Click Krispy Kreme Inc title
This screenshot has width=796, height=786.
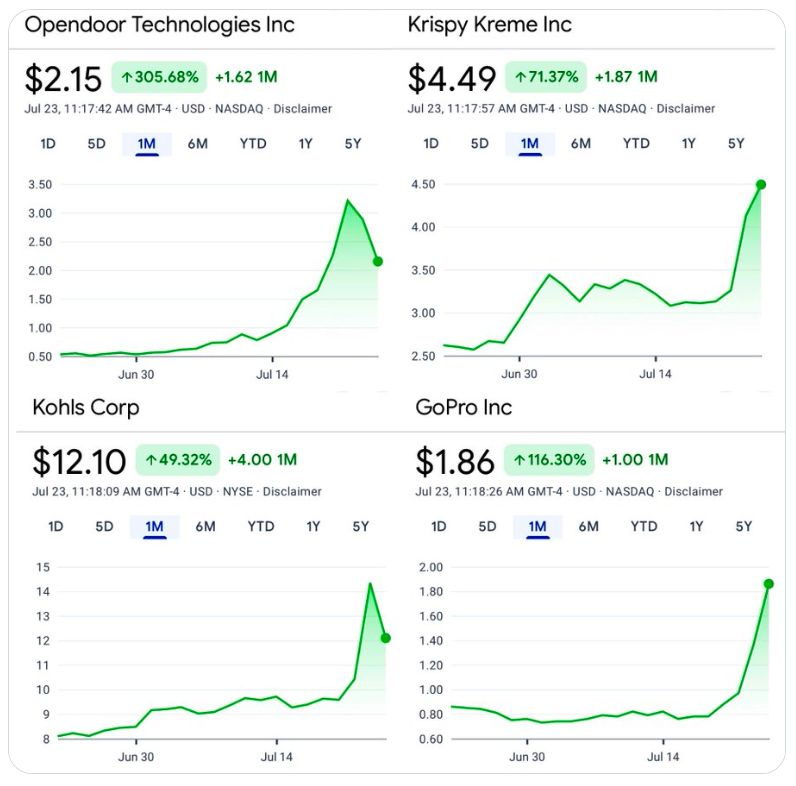[x=489, y=24]
